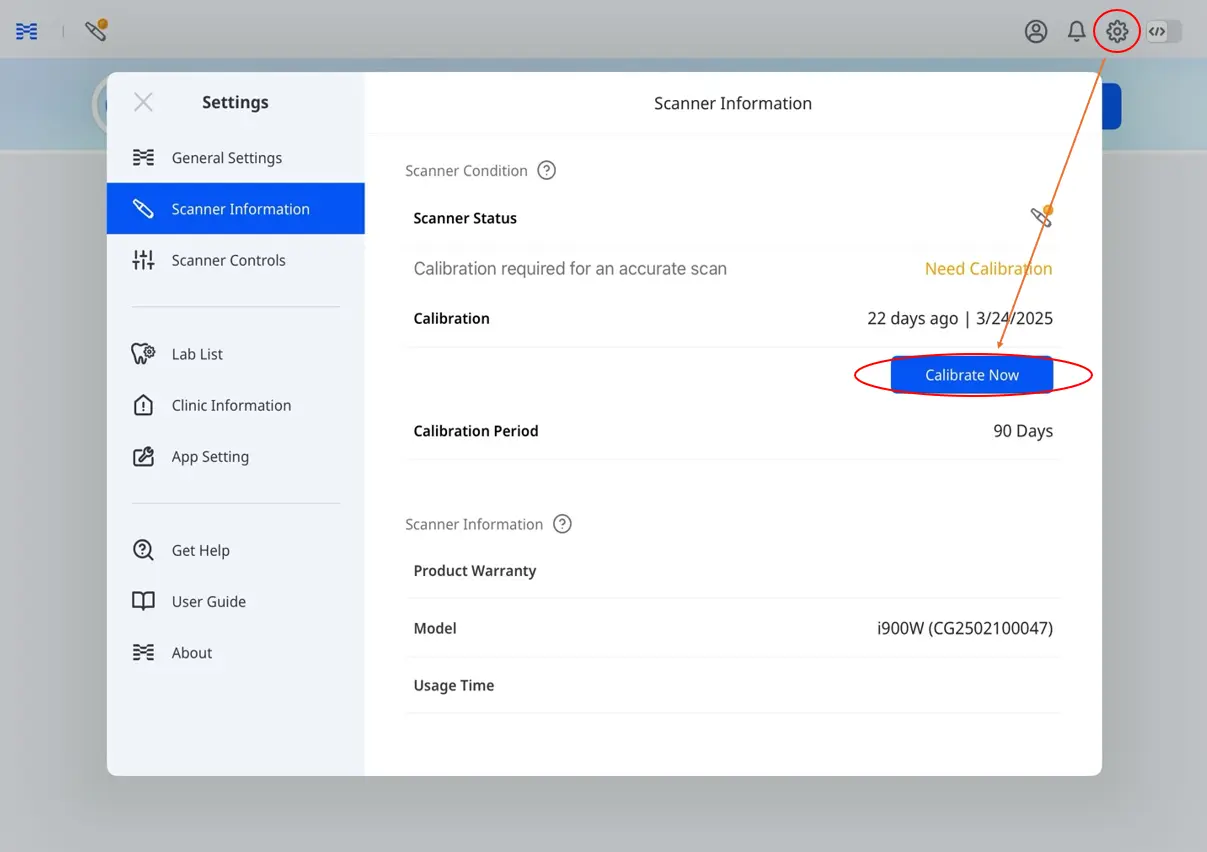Click the Scanner Information help question icon
The width and height of the screenshot is (1207, 852).
561,523
